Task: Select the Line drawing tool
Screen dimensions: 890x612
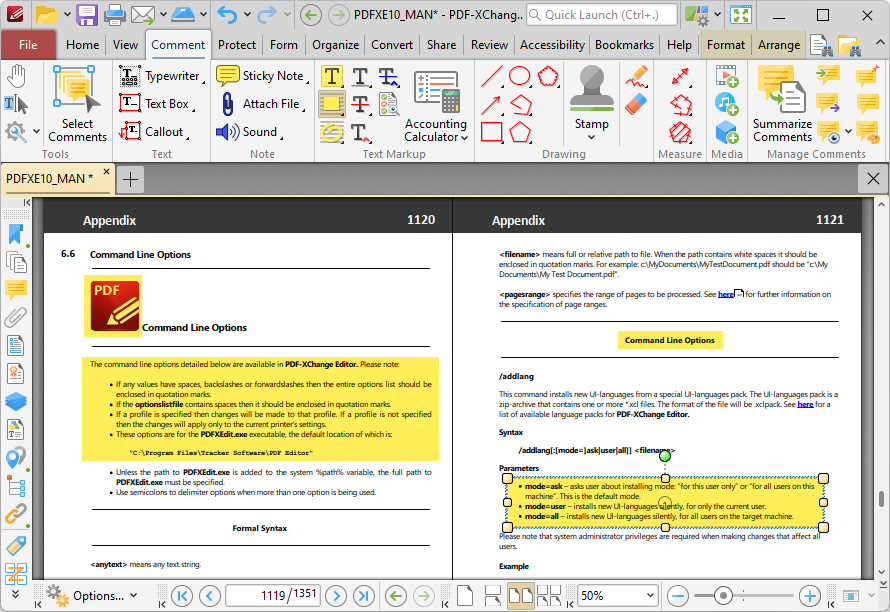Action: tap(492, 77)
